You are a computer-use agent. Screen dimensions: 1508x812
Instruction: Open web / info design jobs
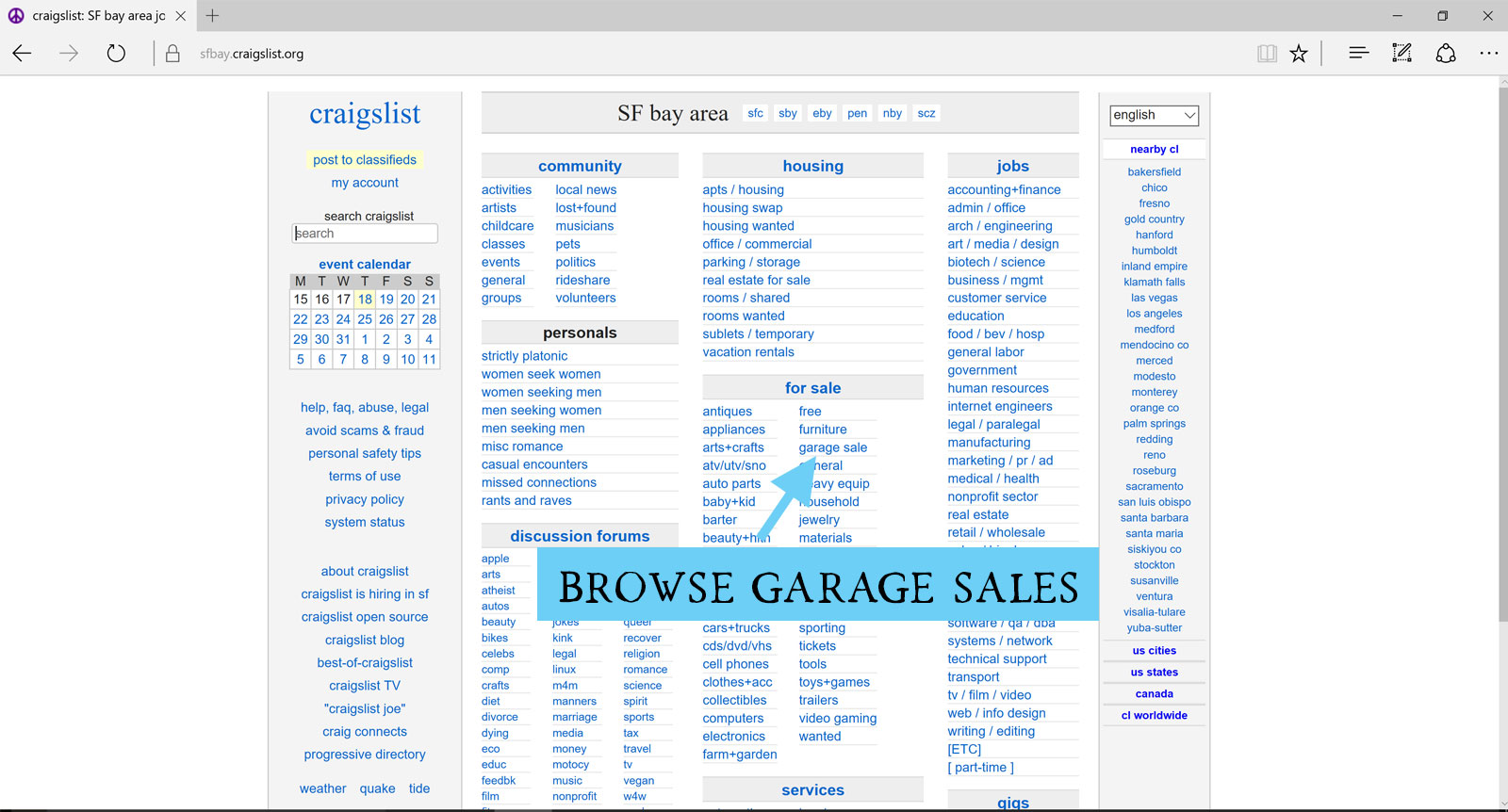[996, 713]
